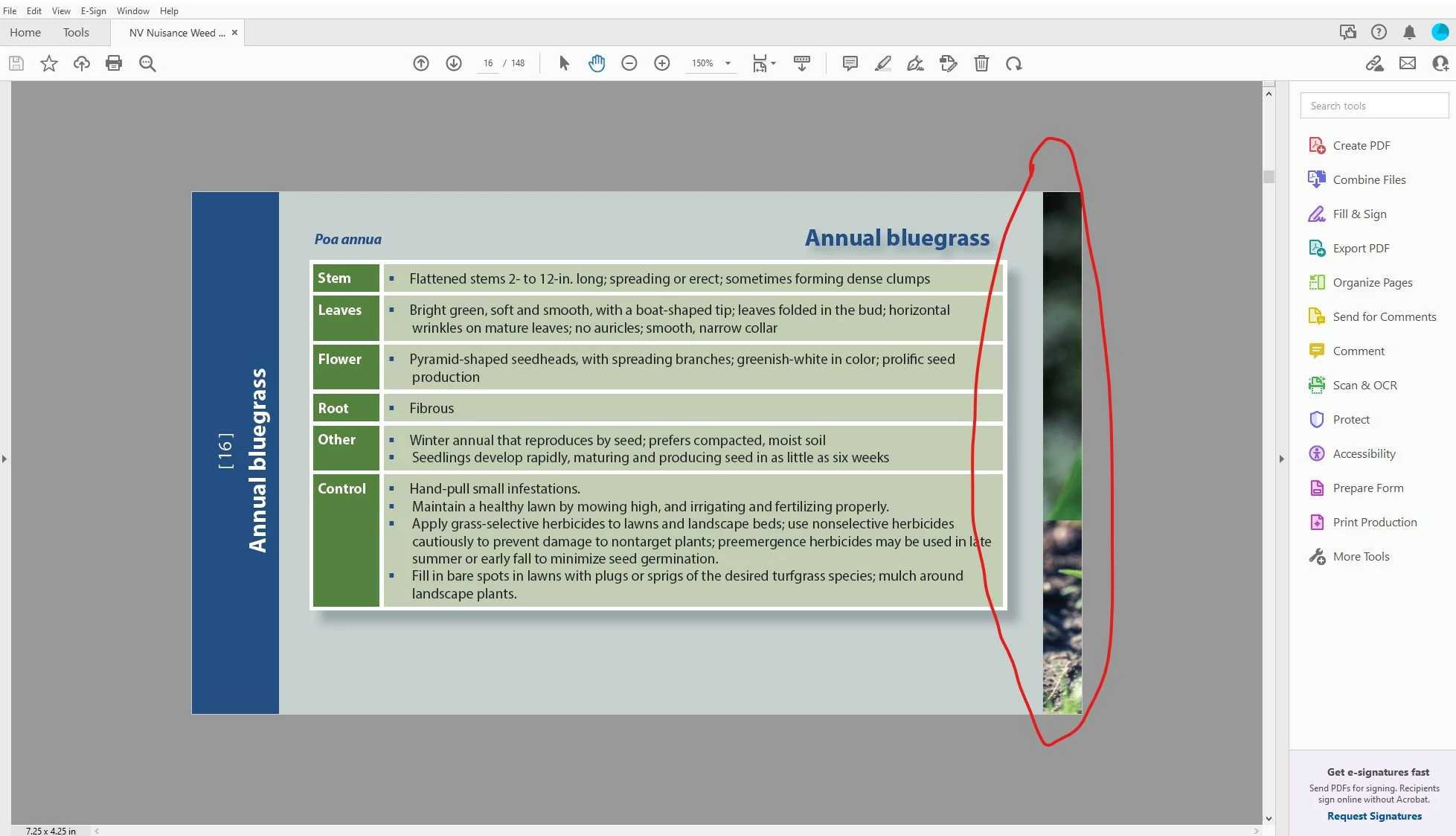
Task: Switch to the Tools tab
Action: coord(76,32)
